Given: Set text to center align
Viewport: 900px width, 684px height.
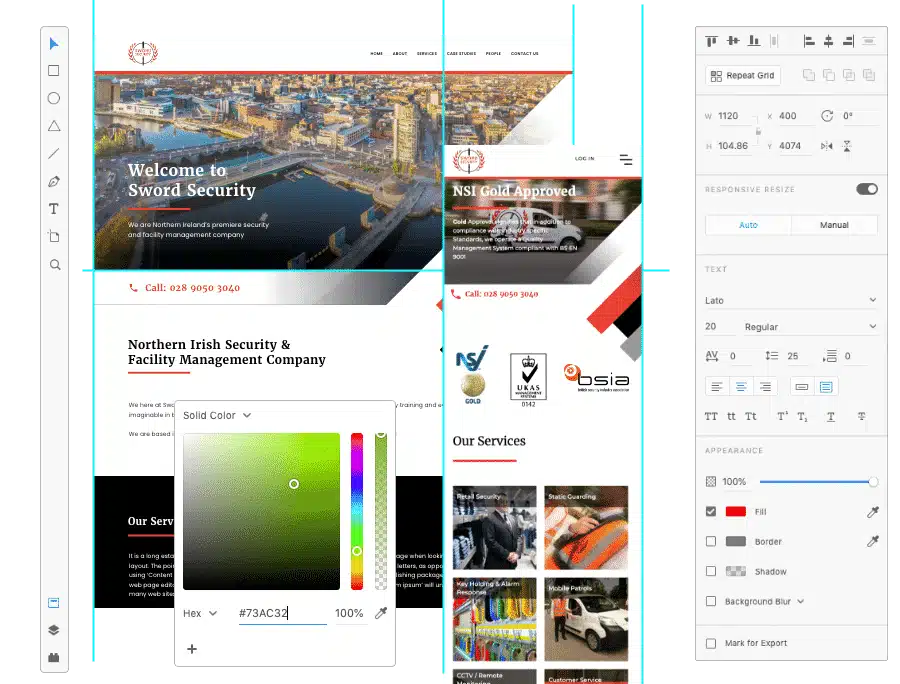Looking at the screenshot, I should tap(741, 387).
